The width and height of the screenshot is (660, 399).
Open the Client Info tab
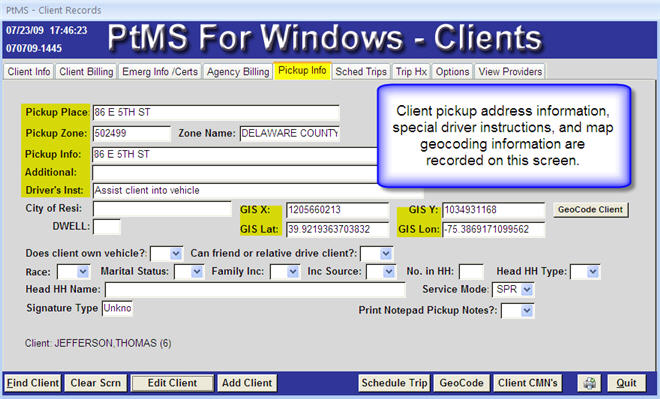point(29,72)
